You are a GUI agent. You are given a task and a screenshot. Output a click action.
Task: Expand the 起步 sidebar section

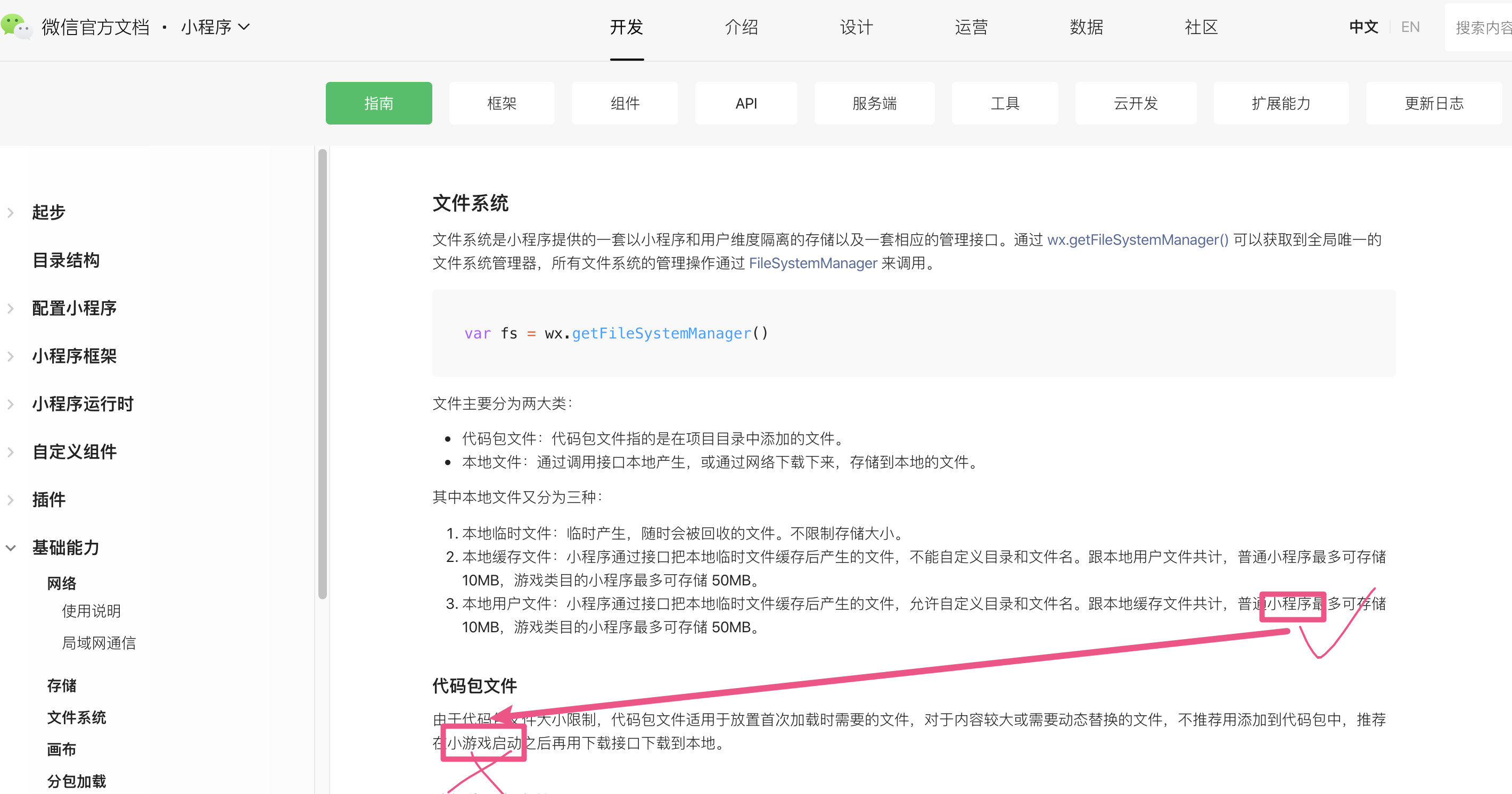[11, 213]
